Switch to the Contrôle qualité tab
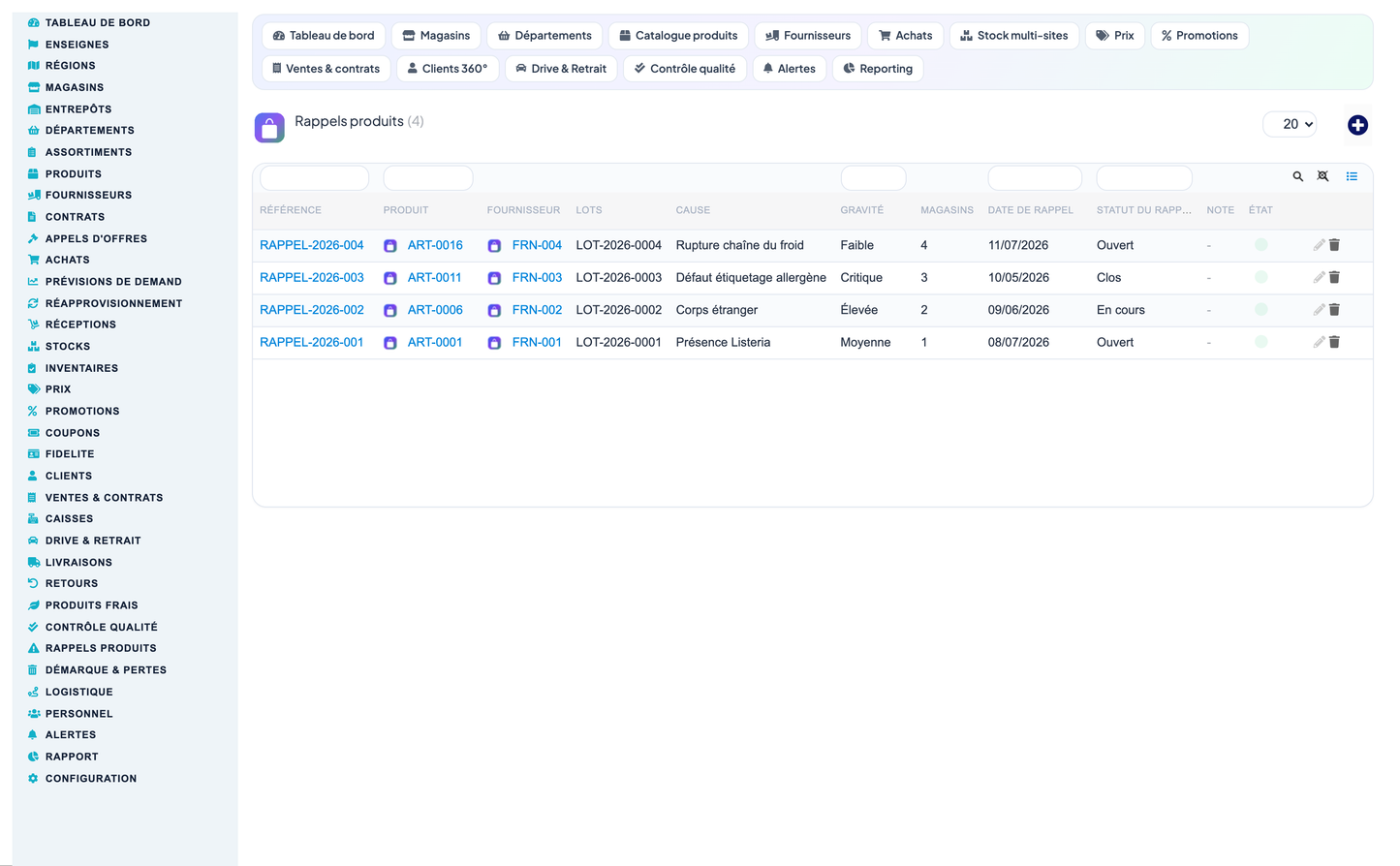The image size is (1400, 866). click(684, 69)
